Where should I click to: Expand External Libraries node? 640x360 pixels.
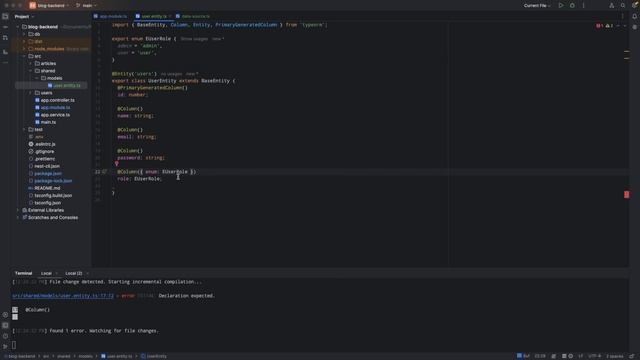click(18, 210)
